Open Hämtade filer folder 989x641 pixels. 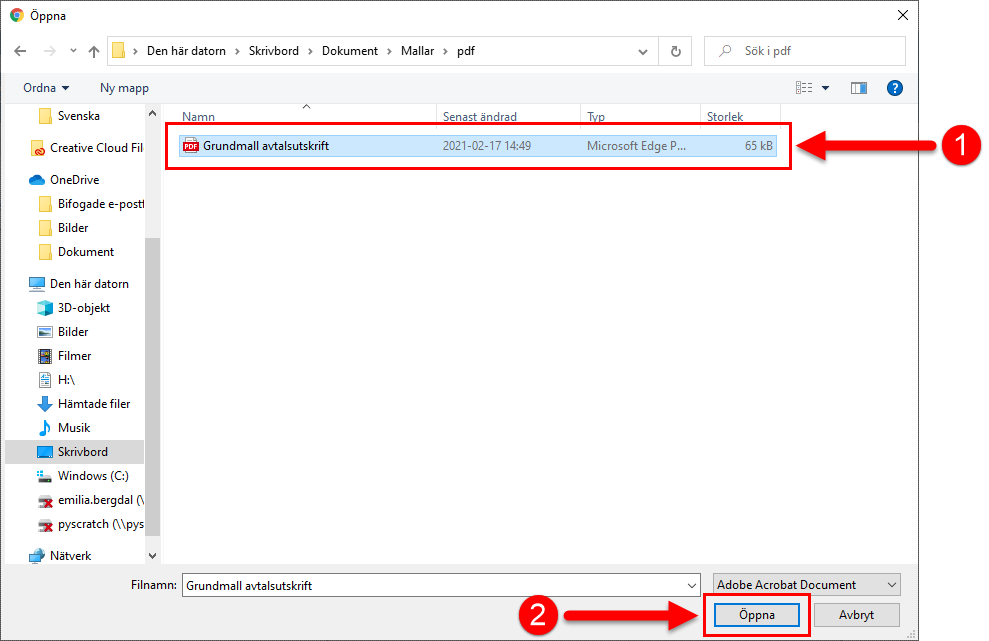[x=94, y=404]
